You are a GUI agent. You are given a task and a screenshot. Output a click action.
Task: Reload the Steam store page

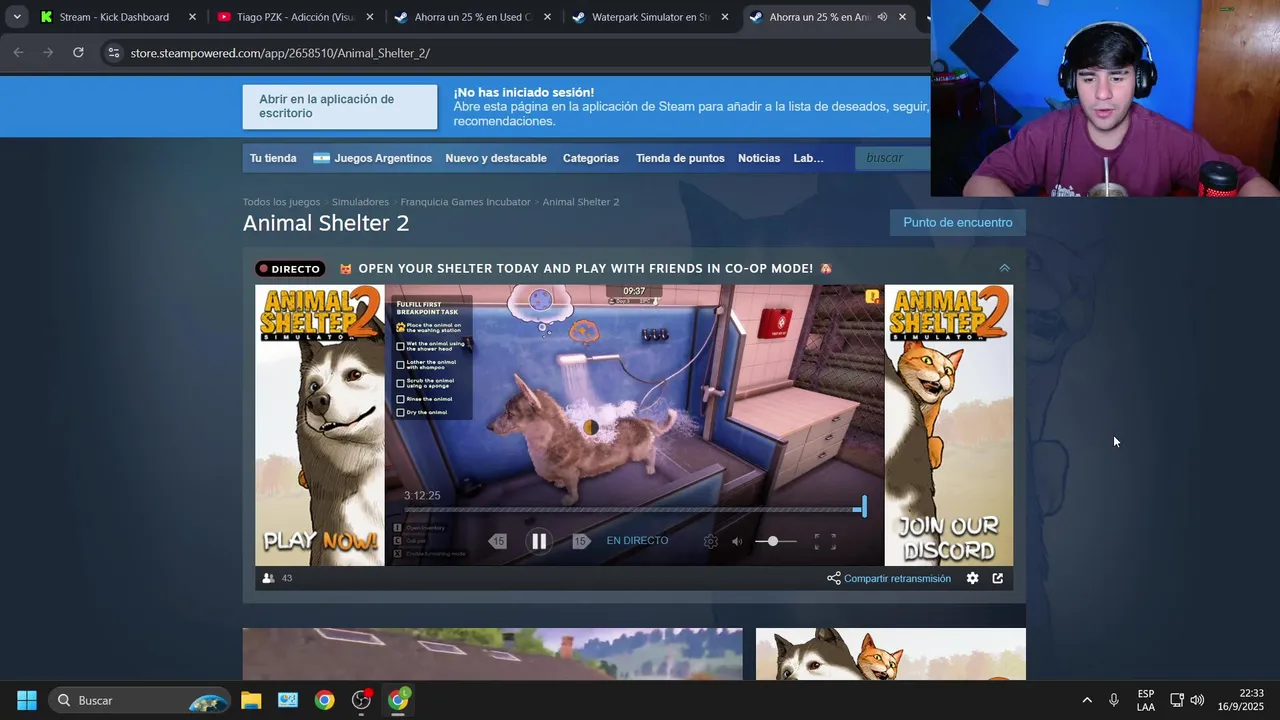(78, 52)
